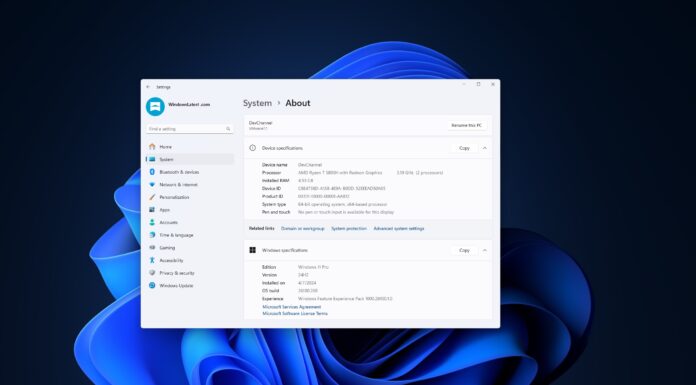Open the Microsoft Software License Terms link
The width and height of the screenshot is (696, 385).
[x=295, y=314]
